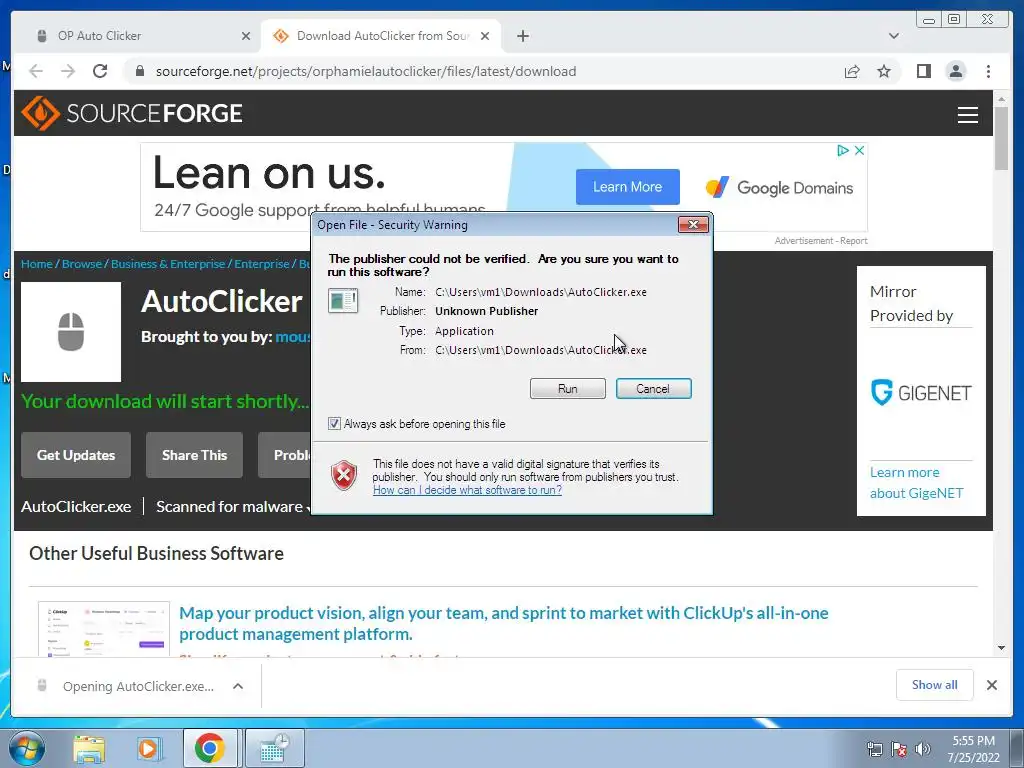
Task: Click 'Scanned for malware' text
Action: 229,507
